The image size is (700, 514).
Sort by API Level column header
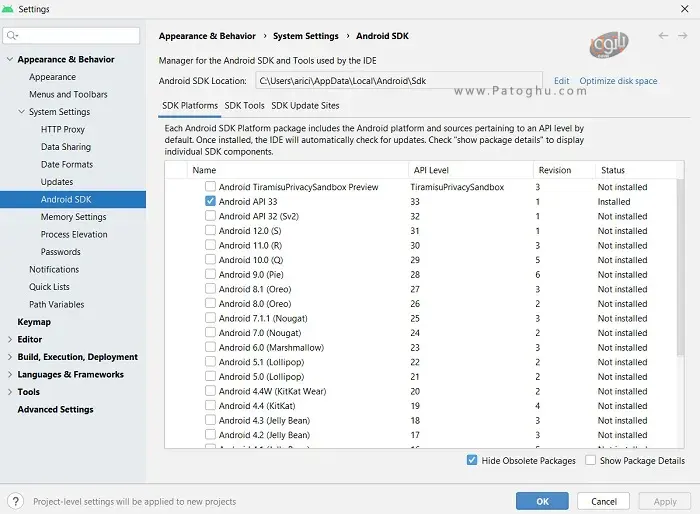pos(471,170)
